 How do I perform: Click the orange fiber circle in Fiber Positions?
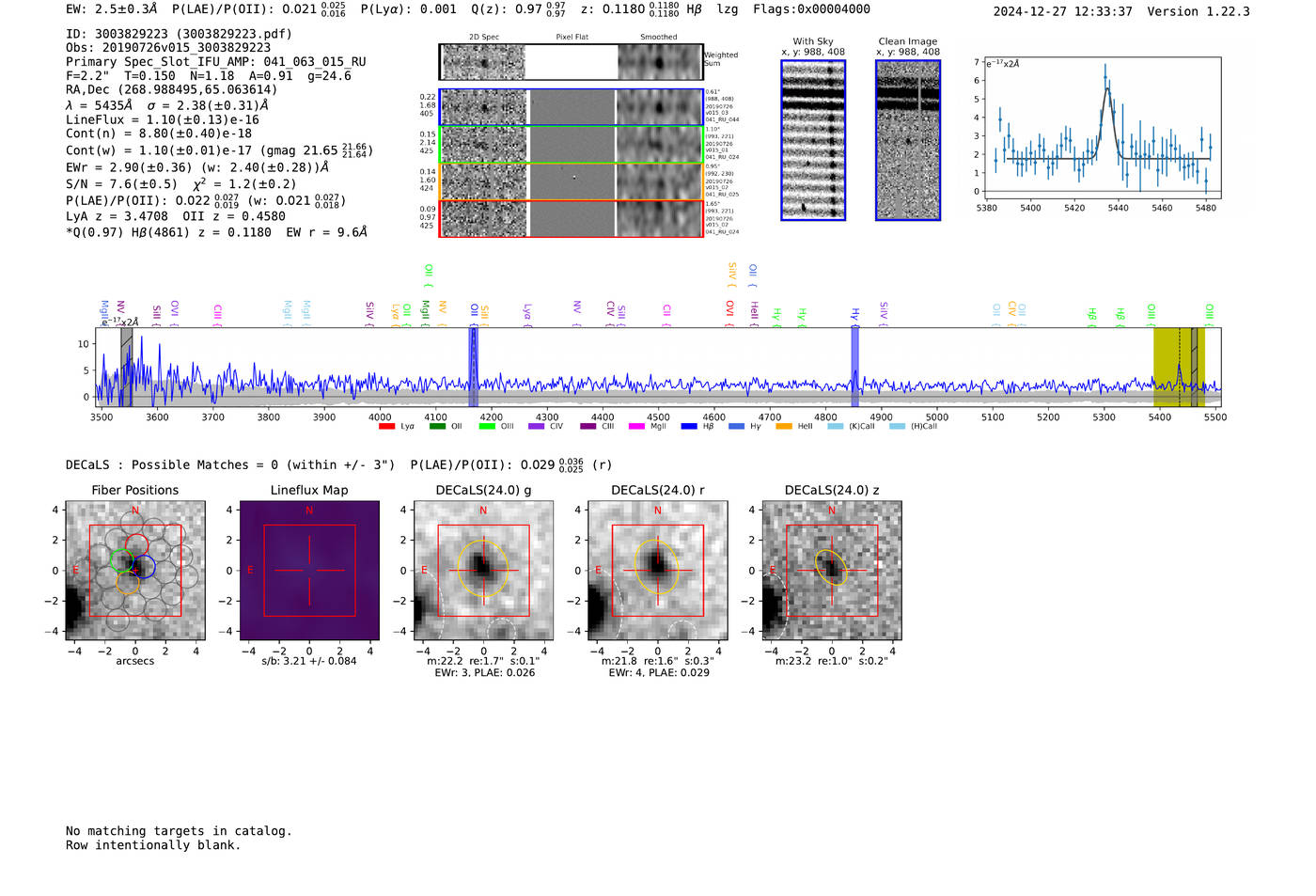(129, 584)
